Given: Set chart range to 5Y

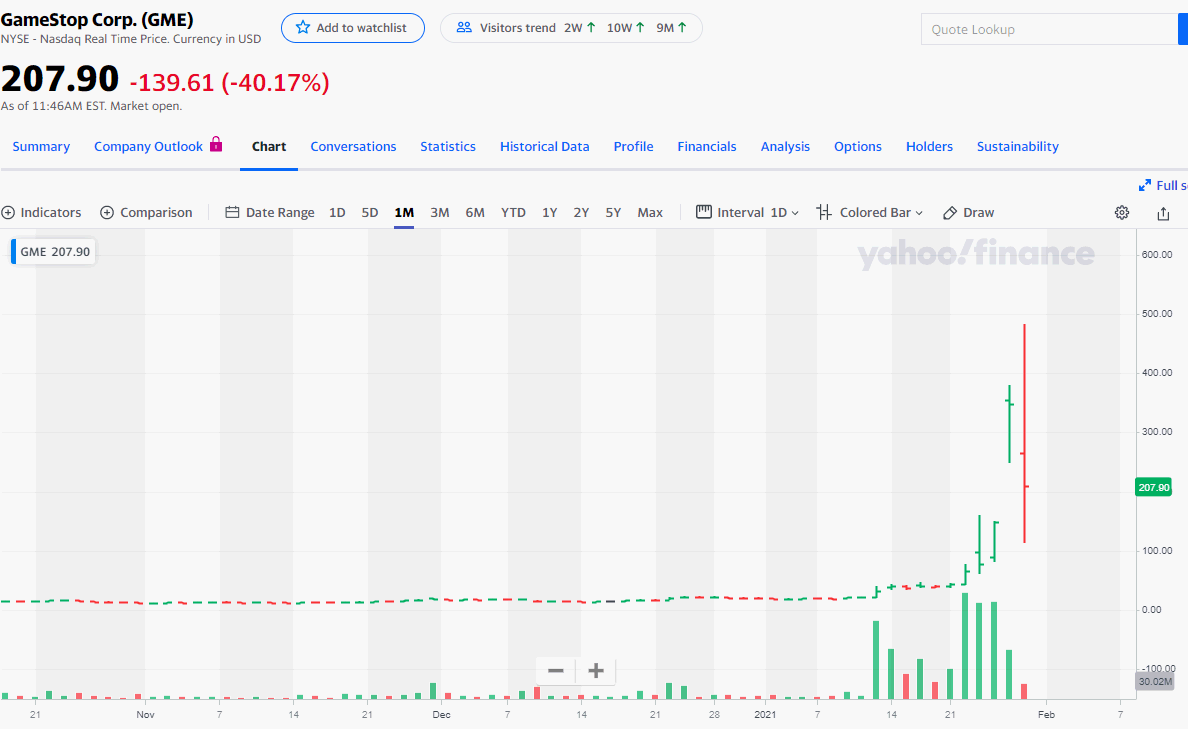Looking at the screenshot, I should click(x=613, y=213).
